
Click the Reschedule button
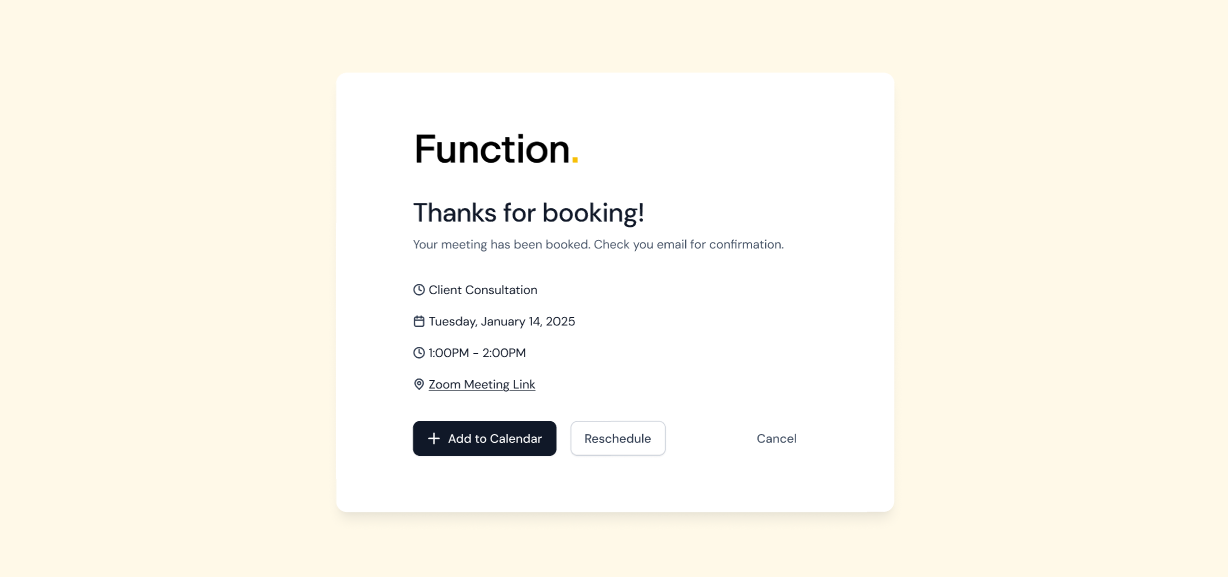[x=618, y=438]
